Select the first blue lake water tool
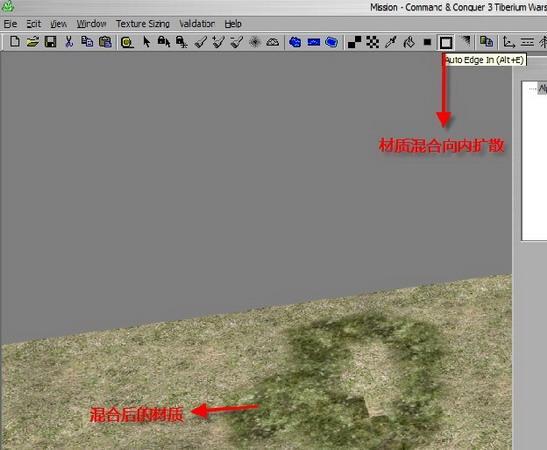Screen dimensions: 547x450 point(295,42)
